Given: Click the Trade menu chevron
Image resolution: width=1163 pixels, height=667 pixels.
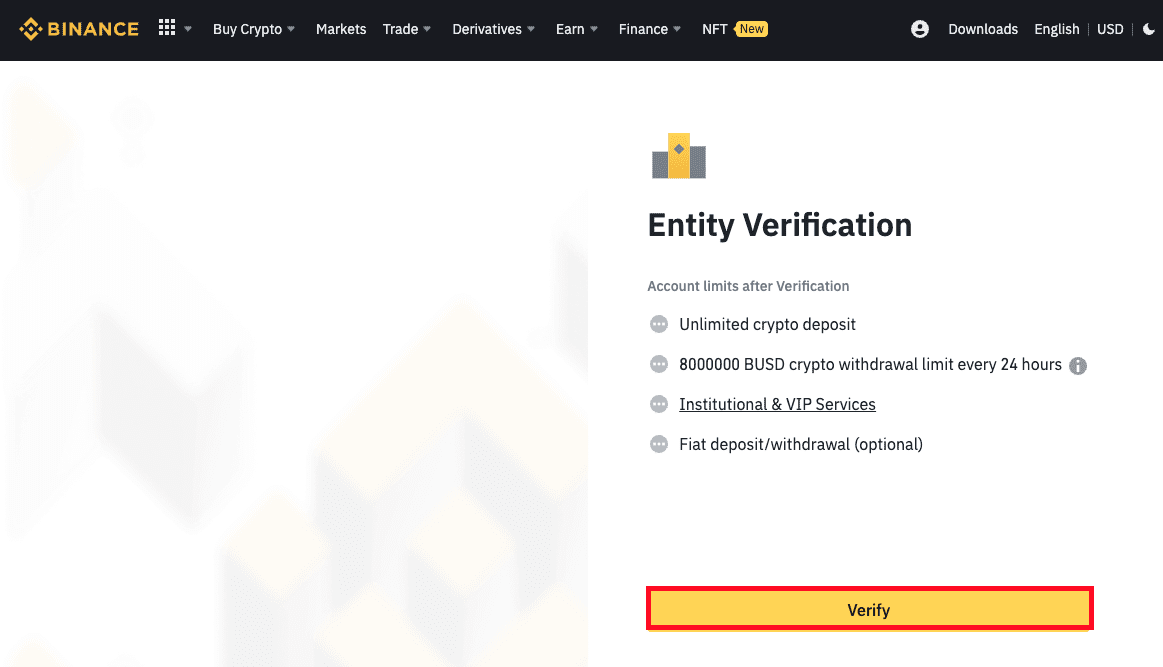Looking at the screenshot, I should click(x=427, y=30).
